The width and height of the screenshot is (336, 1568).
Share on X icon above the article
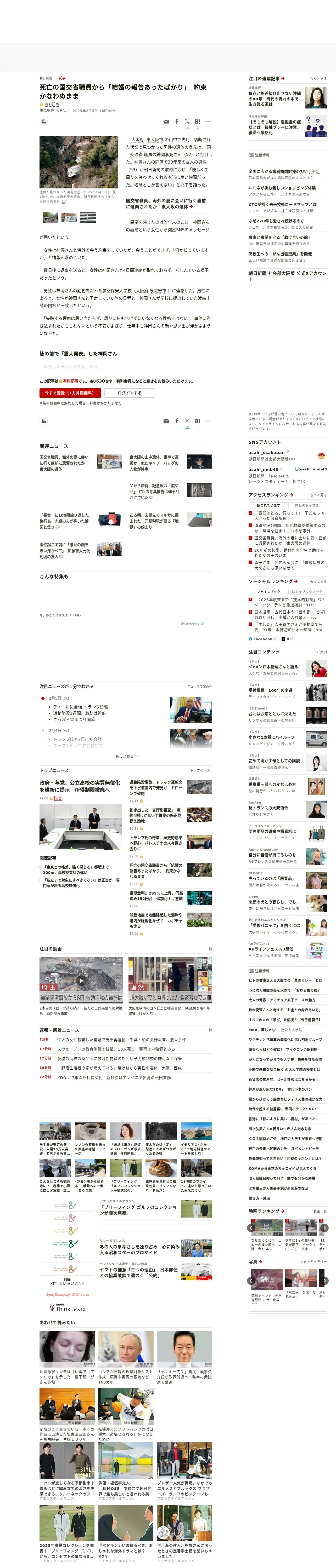[x=187, y=122]
